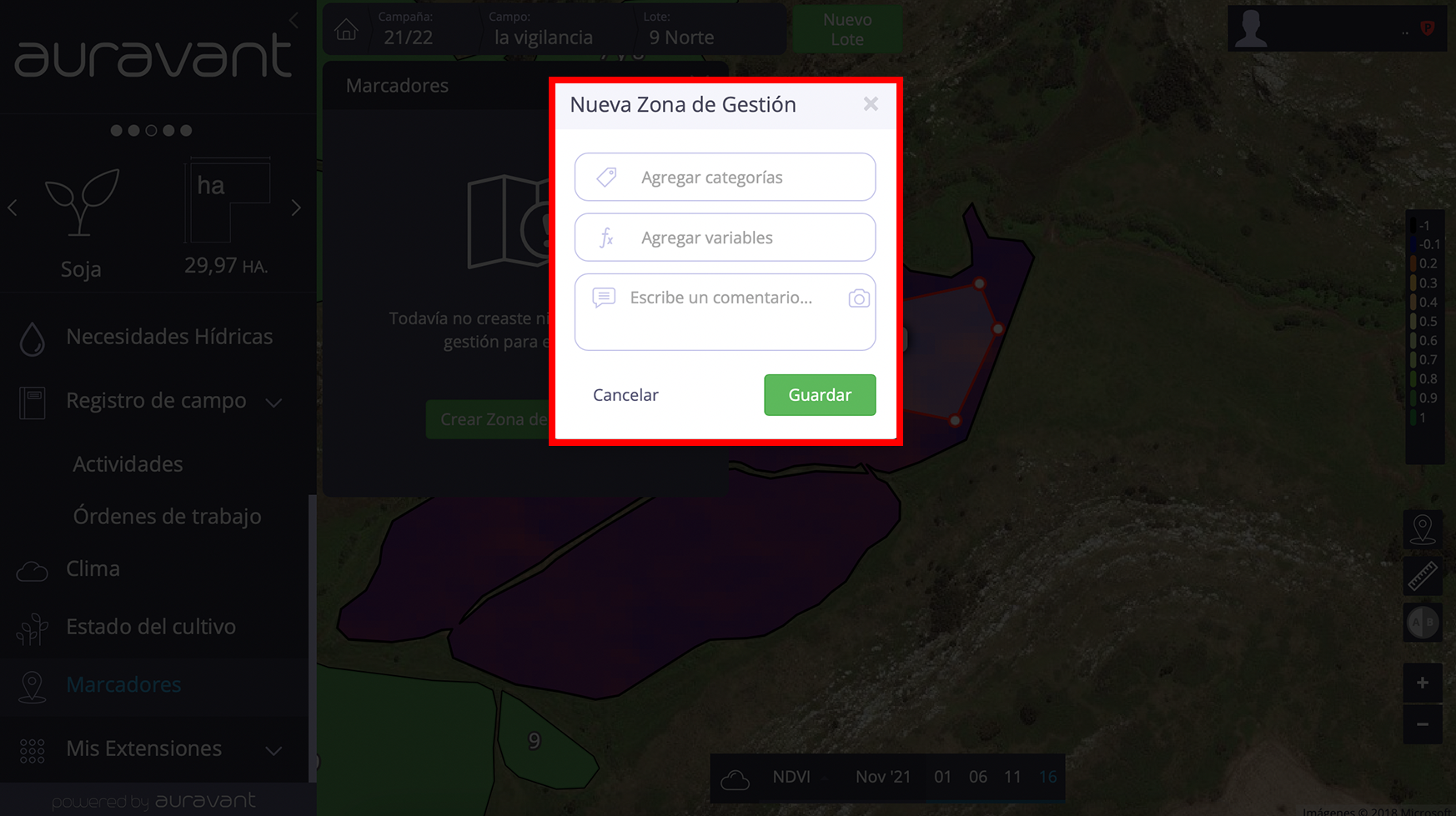The image size is (1456, 816).
Task: Save the zone with Guardar
Action: [x=820, y=395]
